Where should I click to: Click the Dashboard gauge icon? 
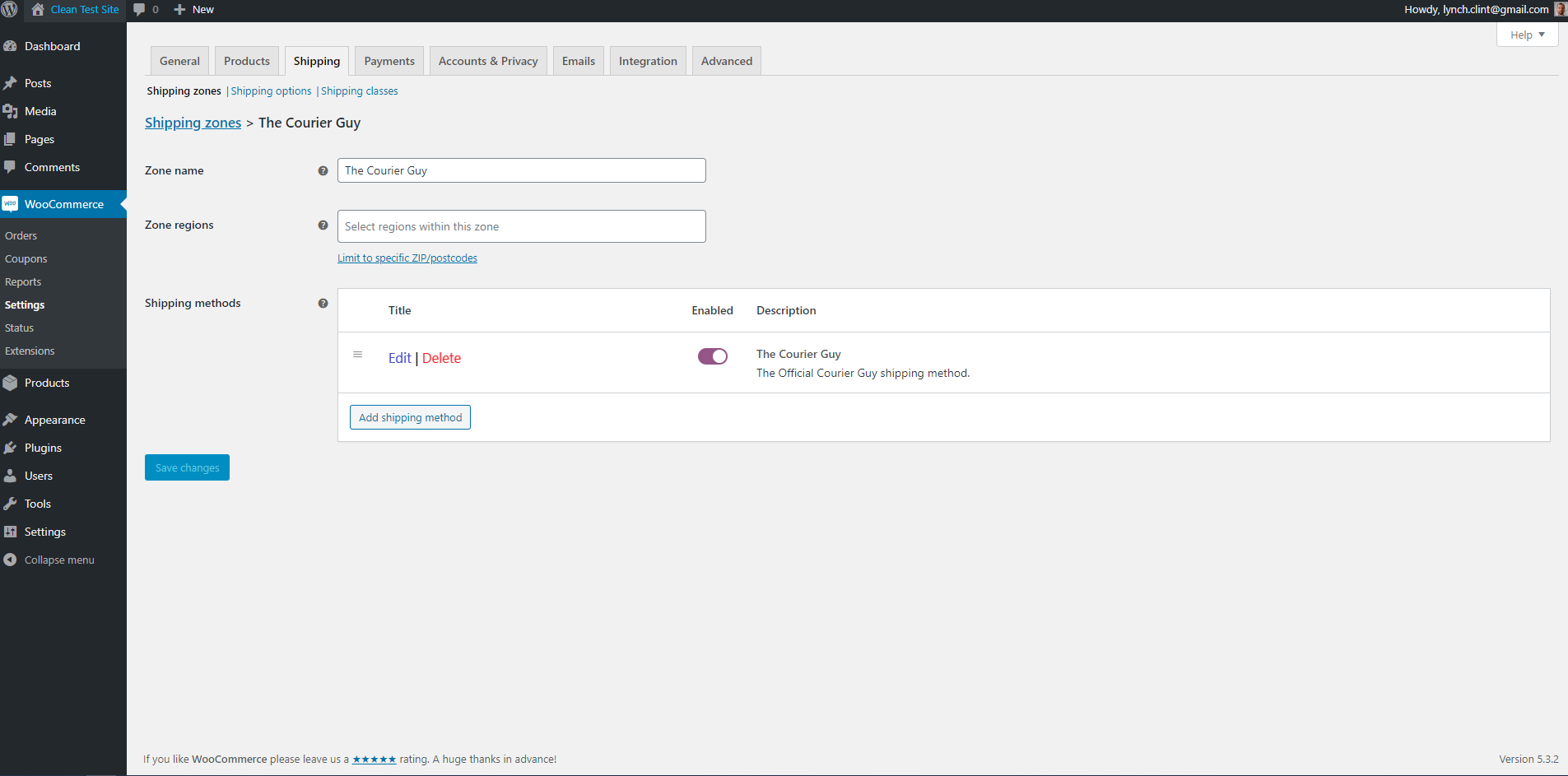[x=10, y=46]
